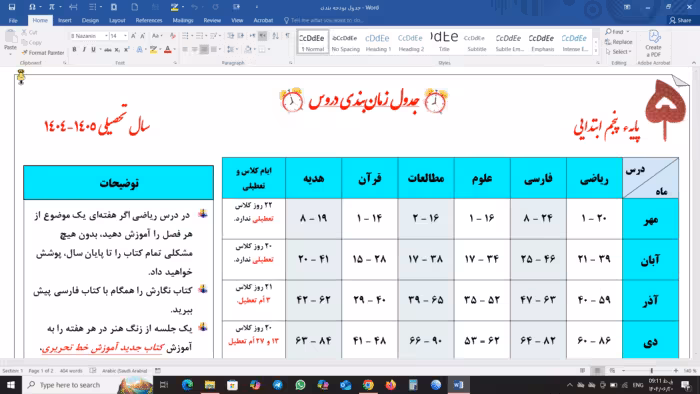Open Telegram from the taskbar

278,385
